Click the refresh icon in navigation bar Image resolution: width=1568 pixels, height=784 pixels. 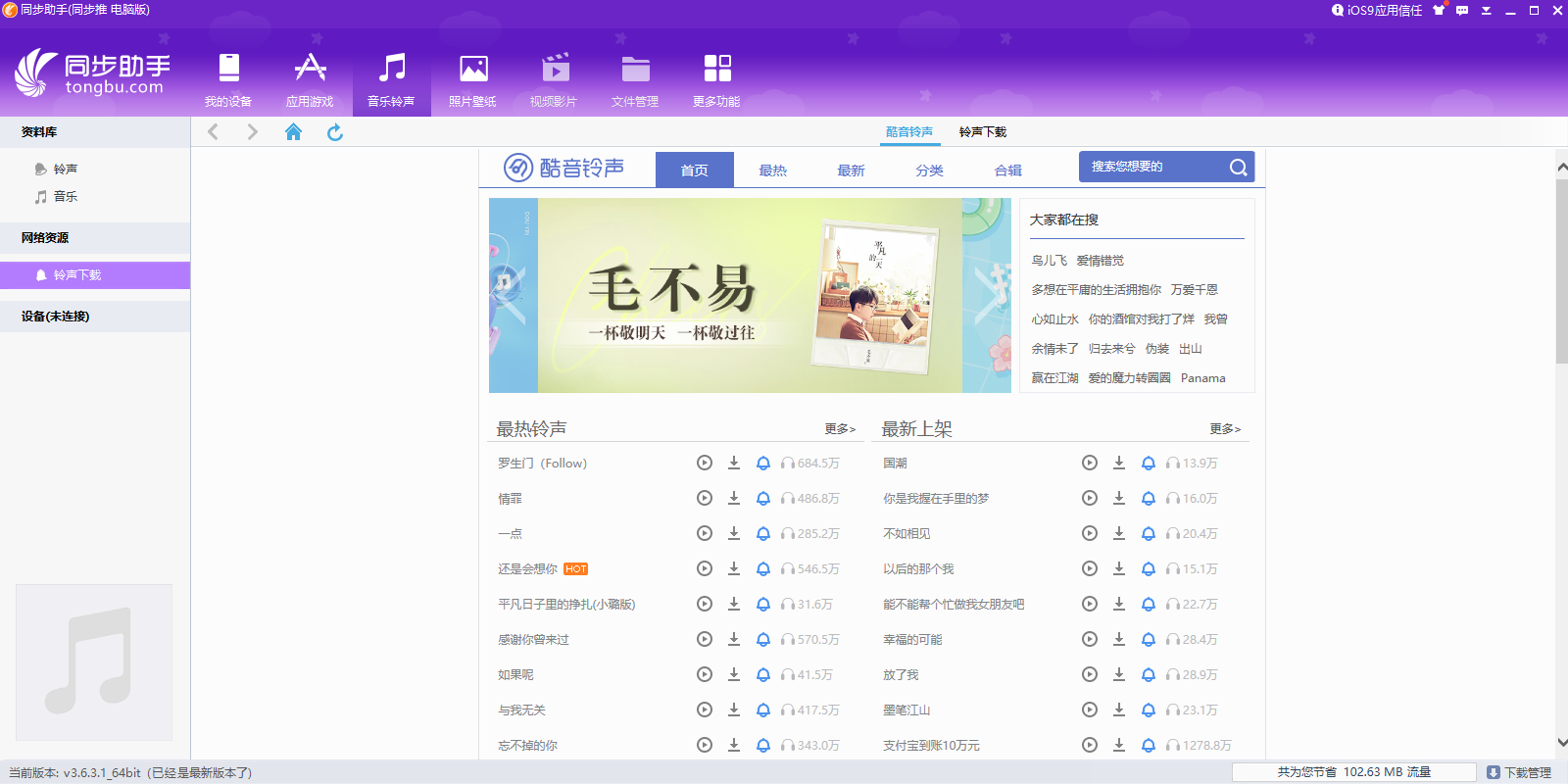(335, 132)
